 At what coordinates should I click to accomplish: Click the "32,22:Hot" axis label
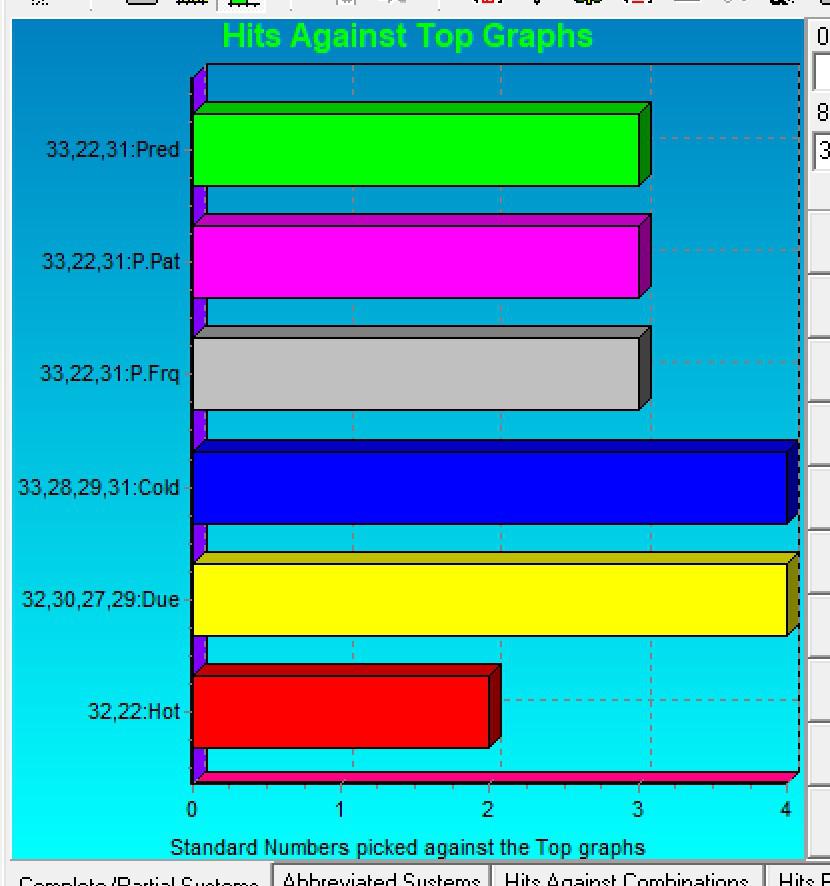point(133,712)
